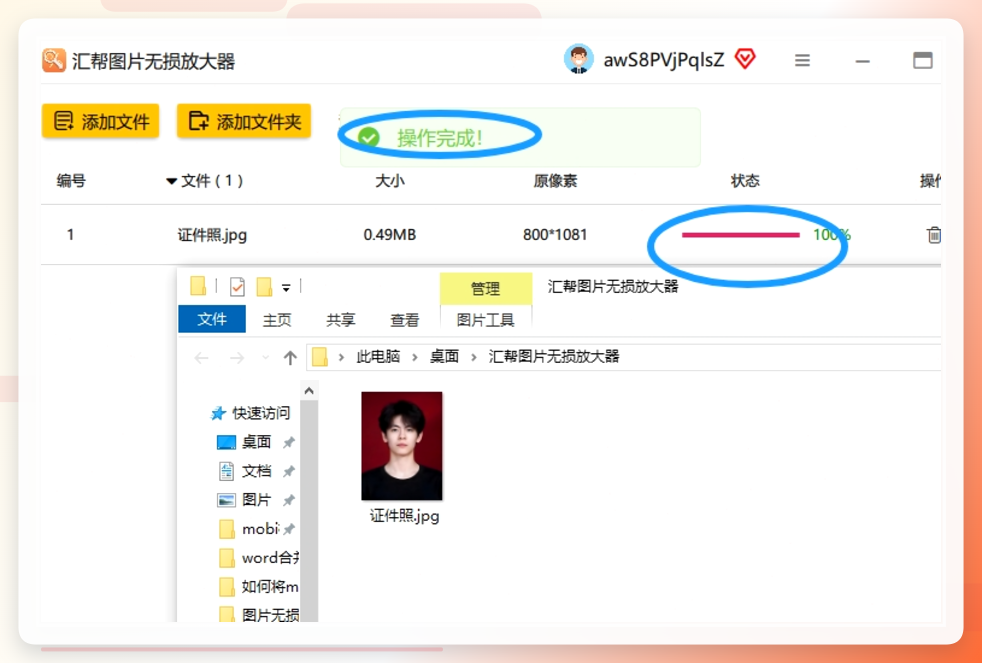Click the 添加文件夹 button
This screenshot has height=663, width=982.
coord(244,121)
